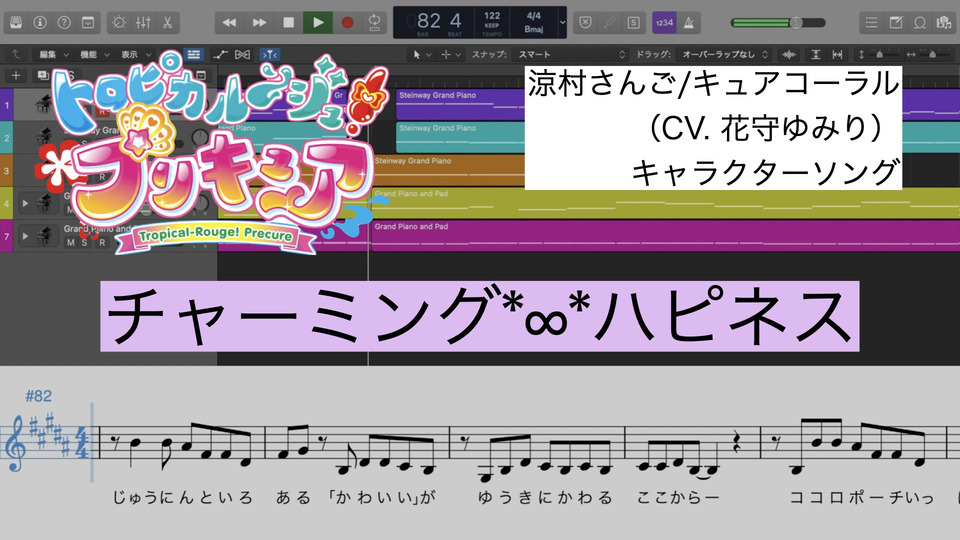Toggle Flex view
Viewport: 960px width, 540px height.
242,54
